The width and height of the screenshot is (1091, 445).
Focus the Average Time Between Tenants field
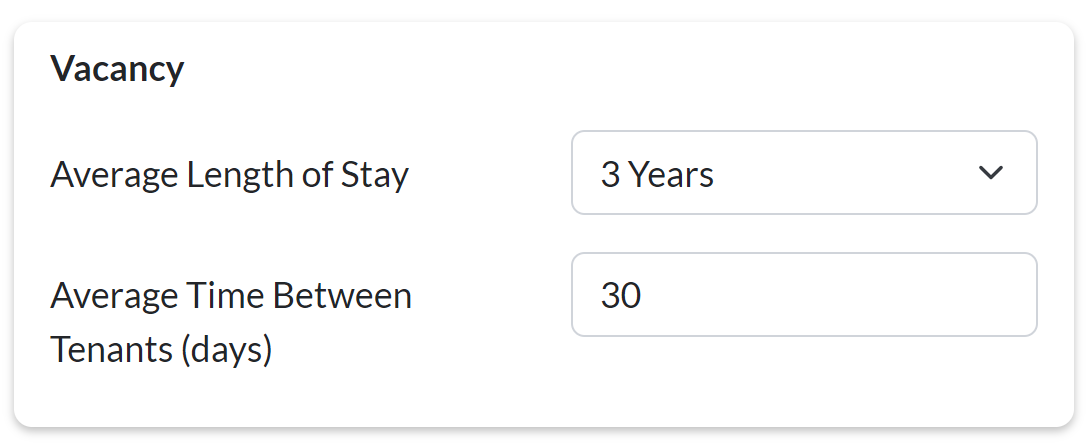[x=803, y=295]
